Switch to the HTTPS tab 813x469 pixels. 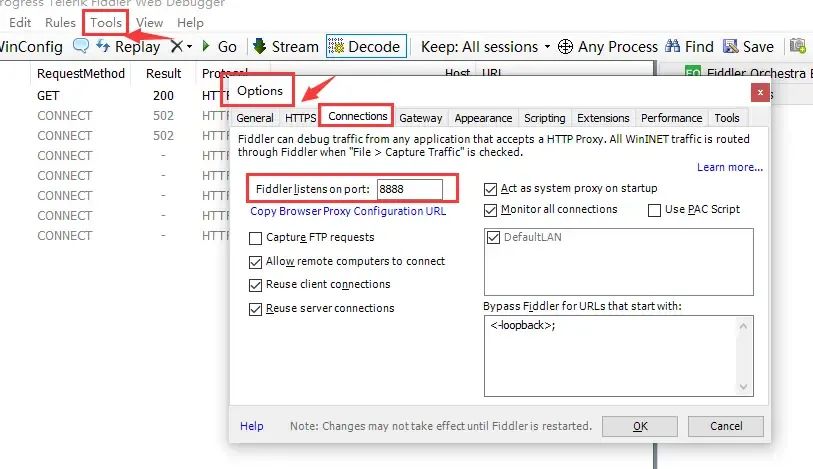pos(300,118)
